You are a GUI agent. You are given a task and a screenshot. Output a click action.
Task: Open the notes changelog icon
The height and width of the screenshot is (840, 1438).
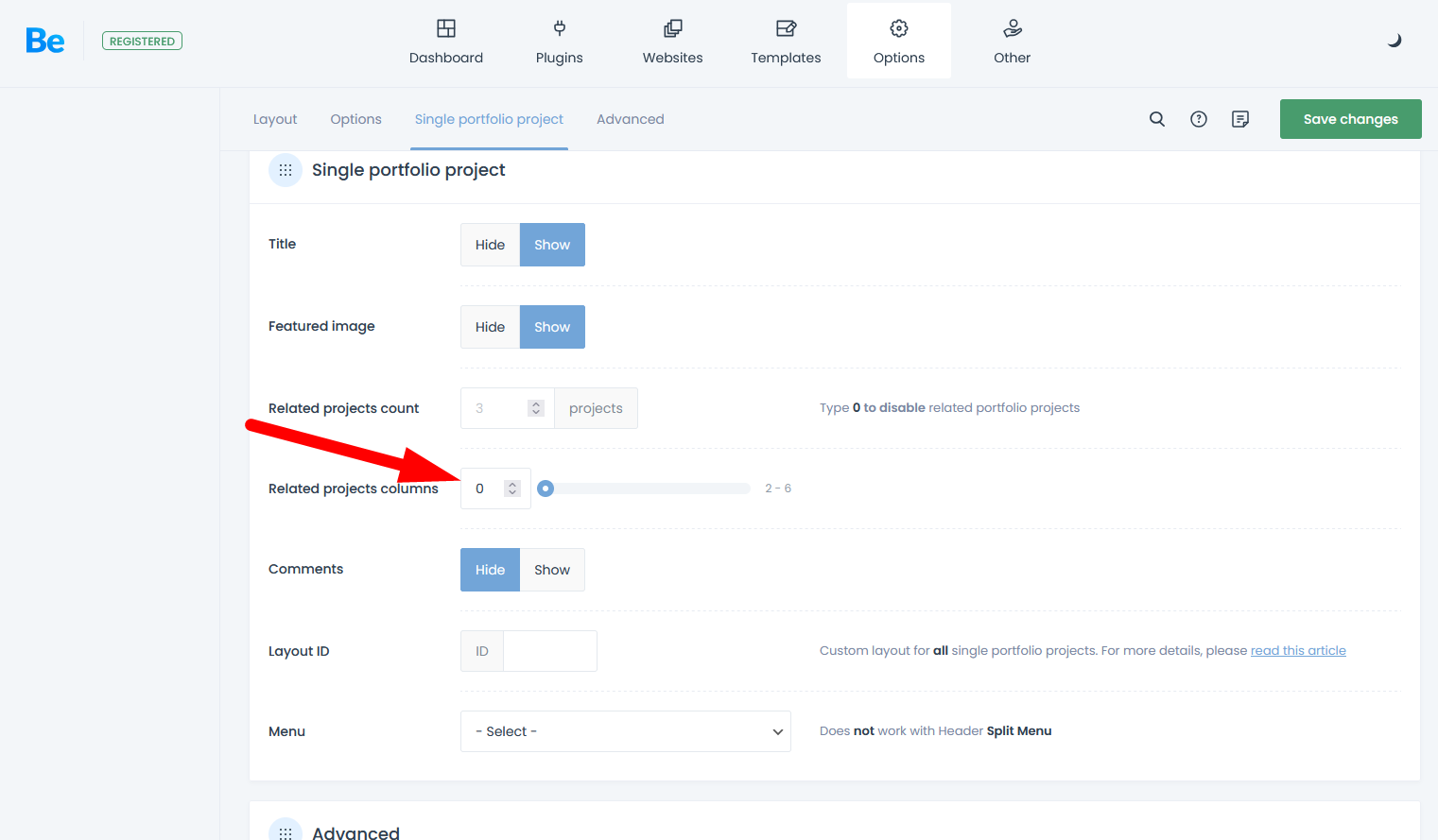point(1240,119)
